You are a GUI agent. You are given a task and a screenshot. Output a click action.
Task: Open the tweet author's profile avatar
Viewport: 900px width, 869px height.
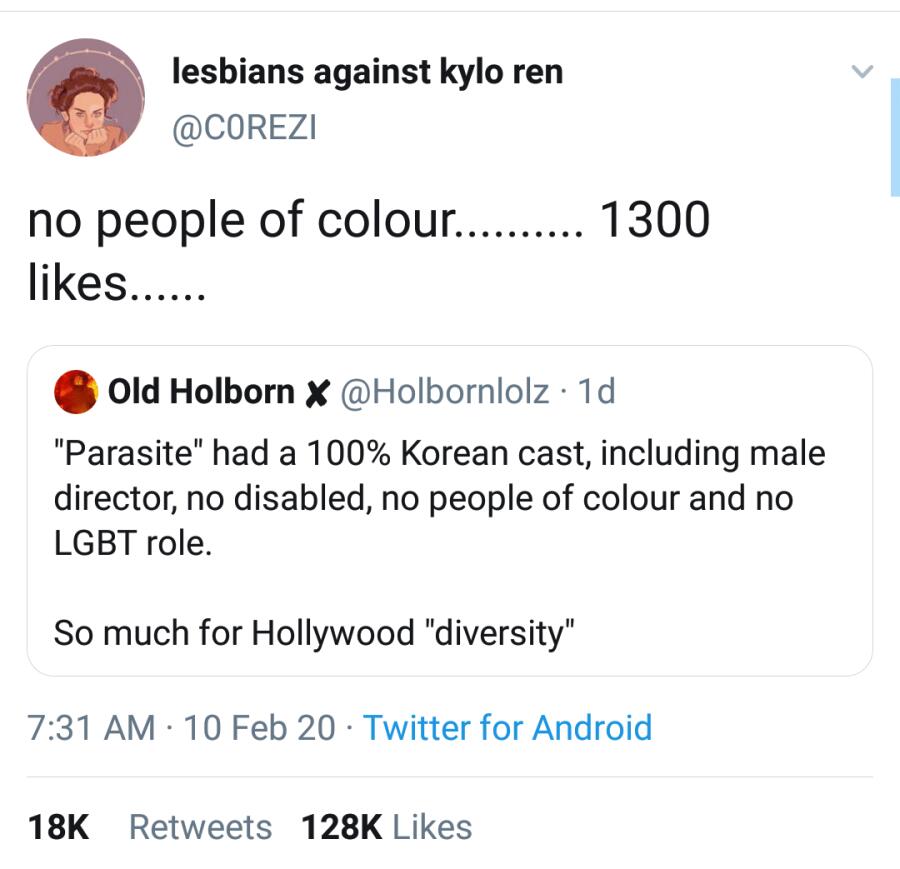(x=85, y=98)
